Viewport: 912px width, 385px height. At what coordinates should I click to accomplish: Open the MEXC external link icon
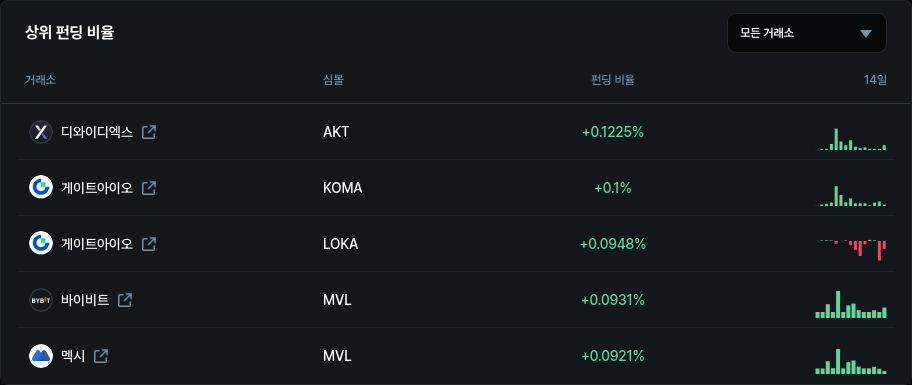[x=101, y=356]
